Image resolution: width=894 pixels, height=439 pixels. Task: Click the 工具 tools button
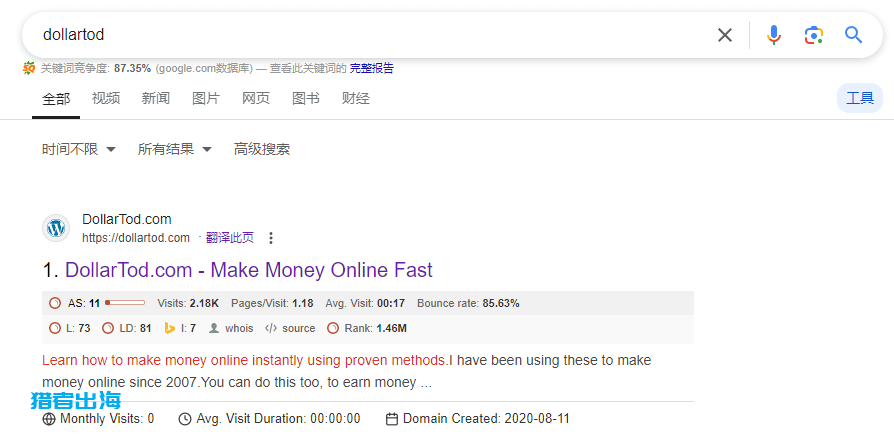pyautogui.click(x=860, y=98)
